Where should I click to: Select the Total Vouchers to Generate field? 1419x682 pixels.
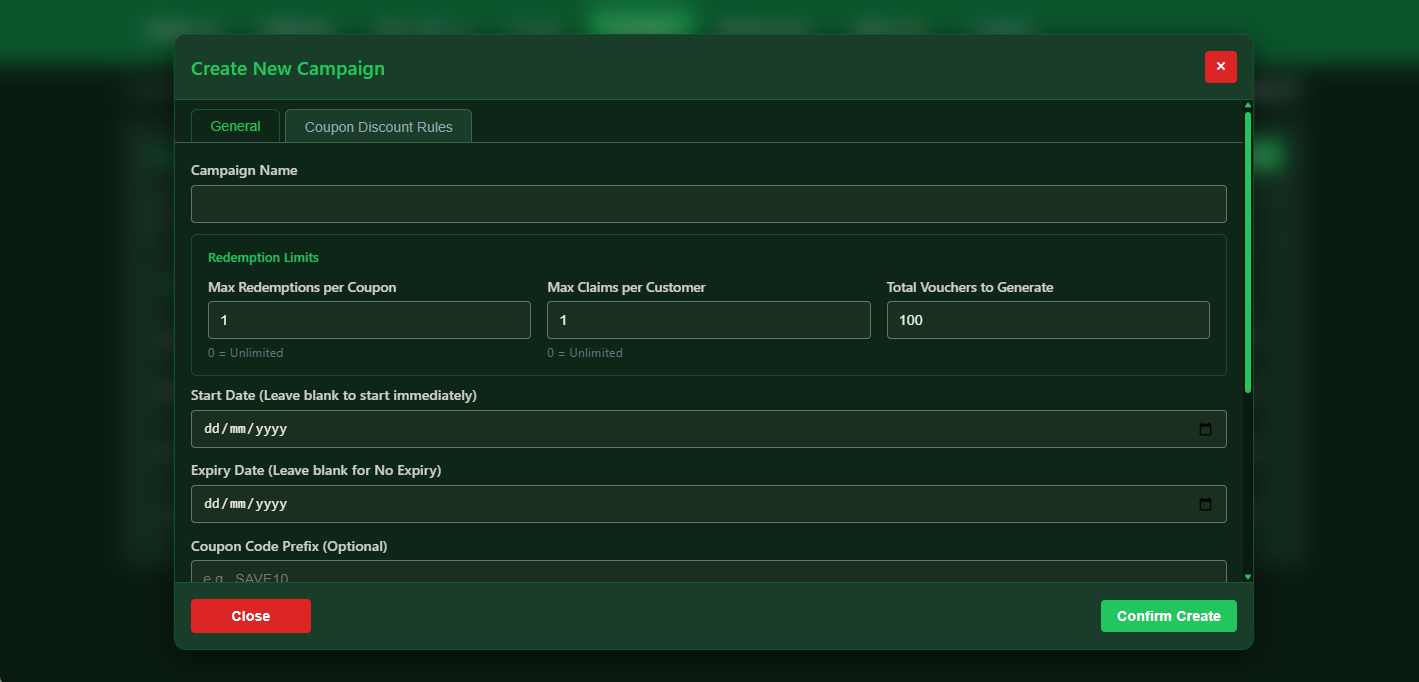[x=1047, y=319]
